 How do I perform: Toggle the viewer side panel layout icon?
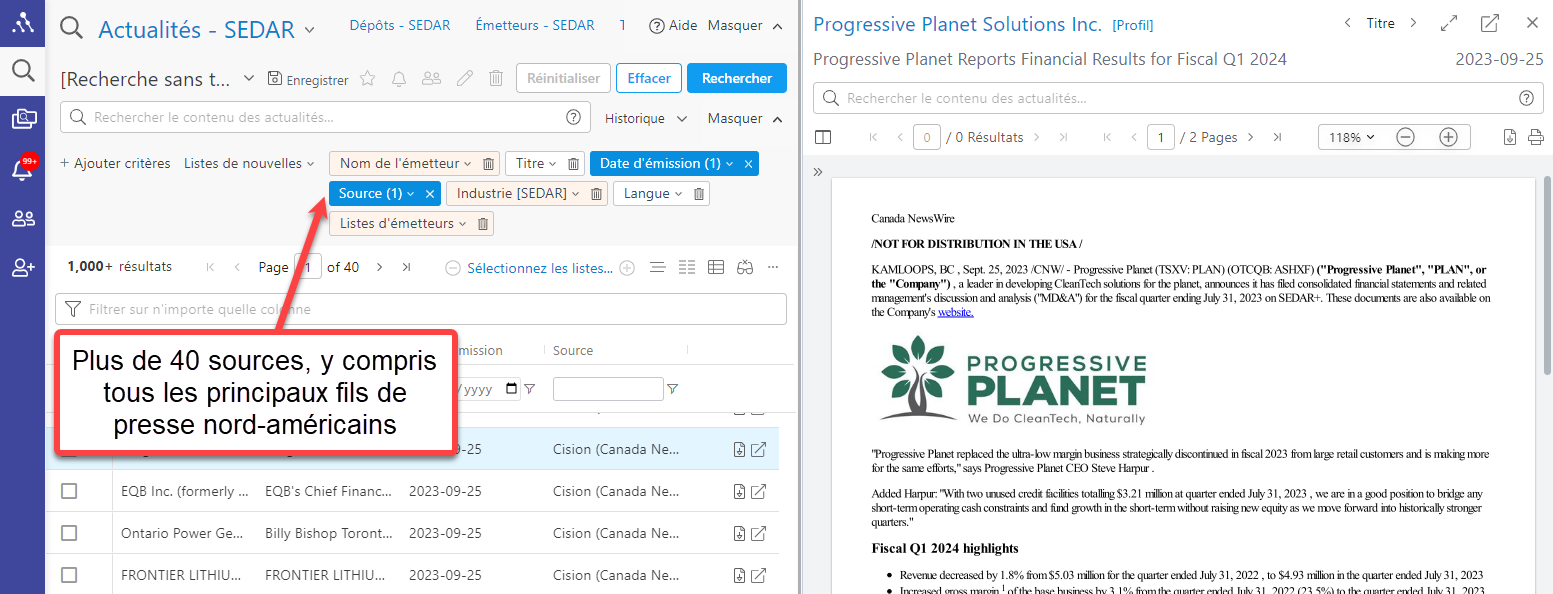coord(823,137)
